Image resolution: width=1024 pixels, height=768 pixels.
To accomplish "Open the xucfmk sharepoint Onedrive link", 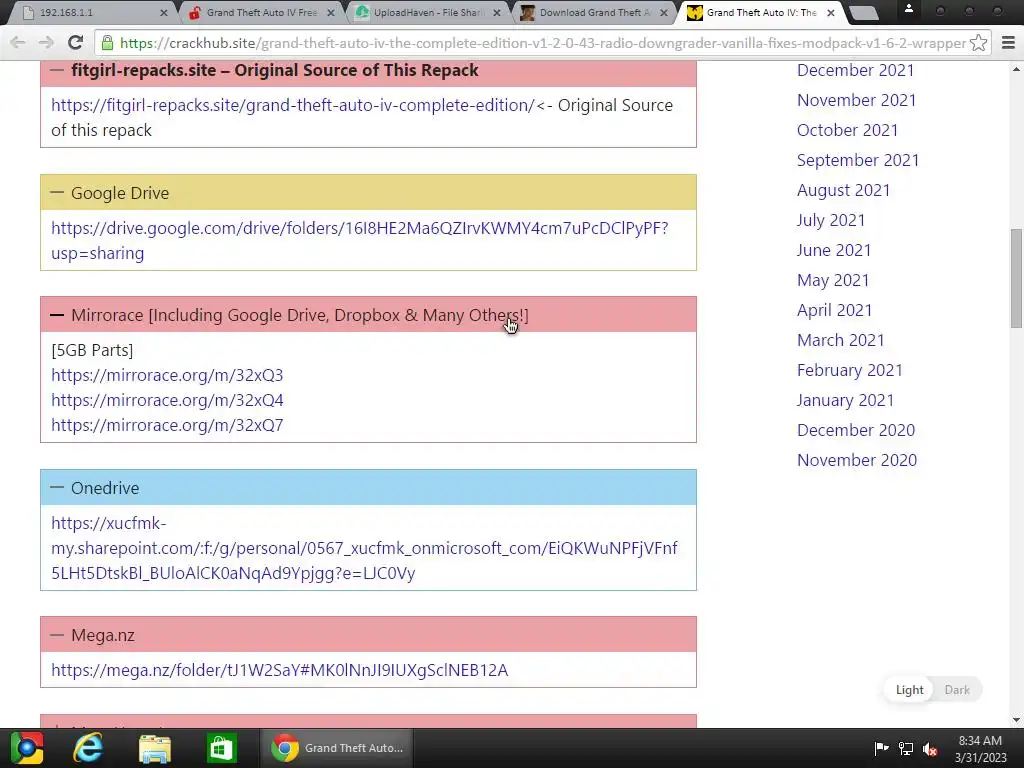I will pyautogui.click(x=364, y=548).
